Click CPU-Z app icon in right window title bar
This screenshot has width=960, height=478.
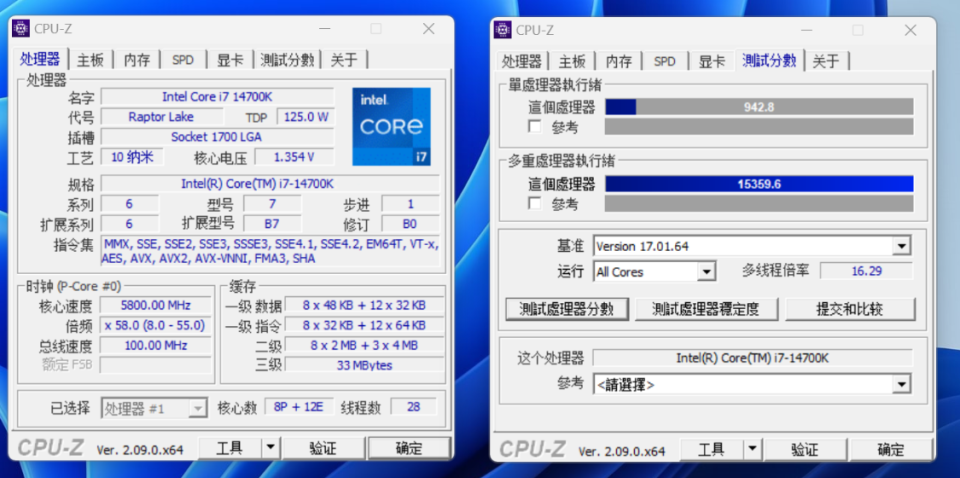point(503,29)
